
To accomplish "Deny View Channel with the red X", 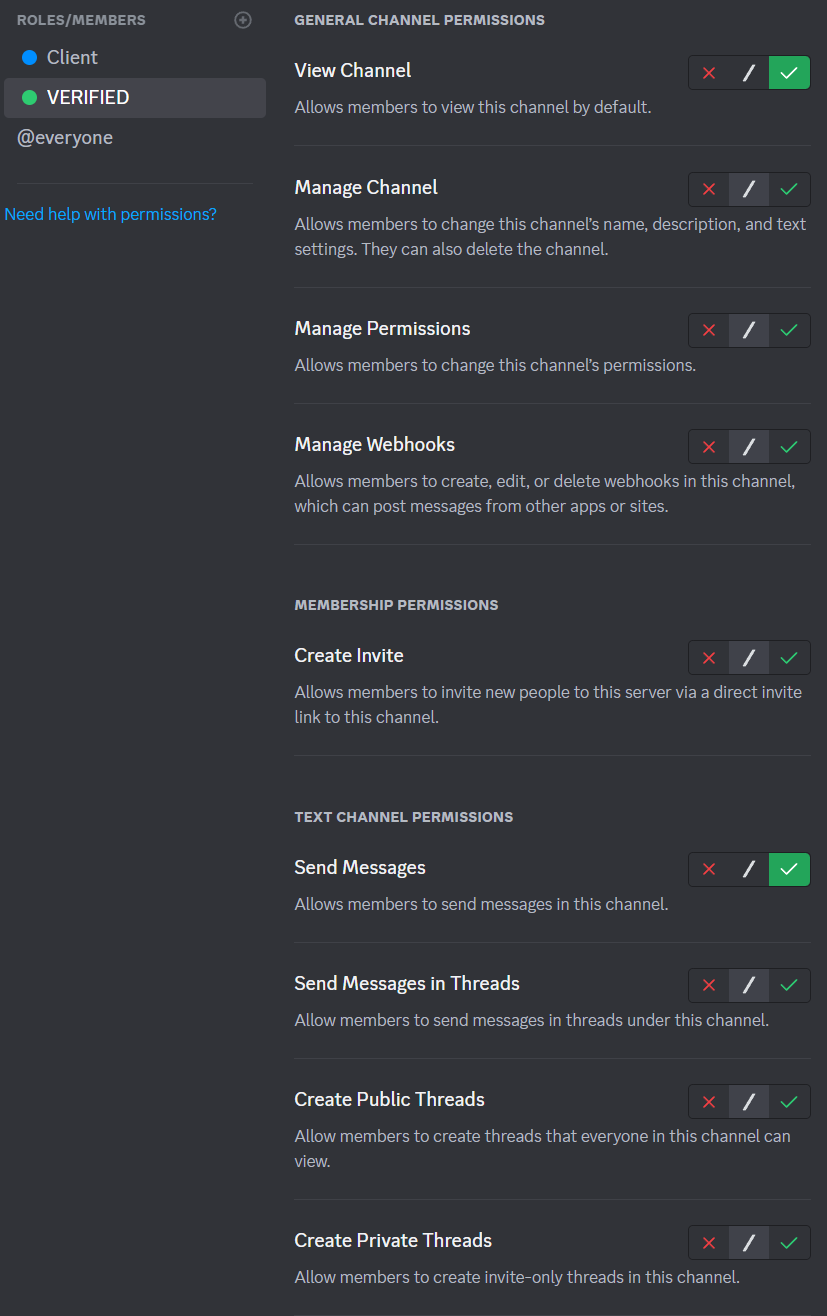I will (709, 73).
